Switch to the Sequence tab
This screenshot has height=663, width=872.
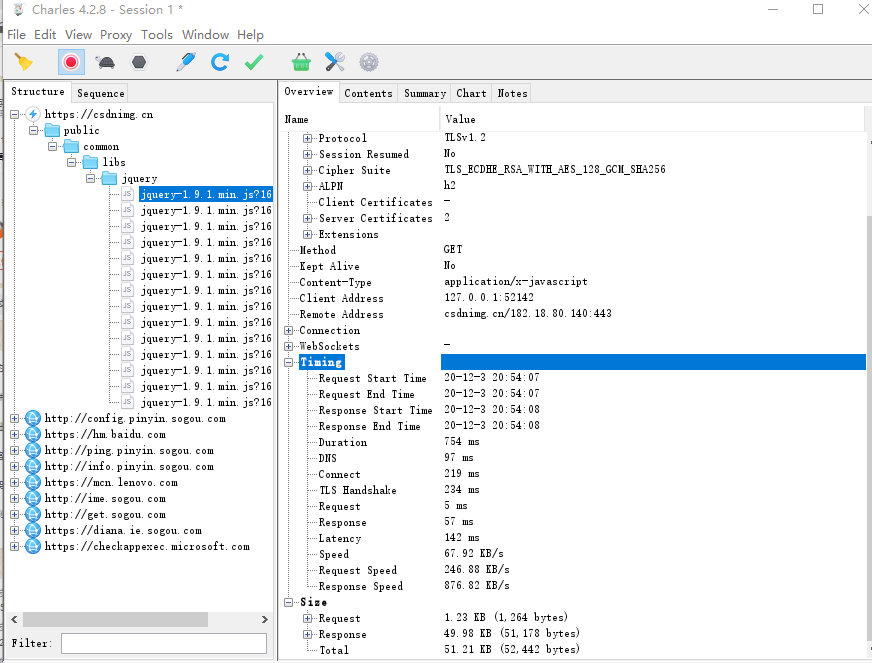coord(100,93)
